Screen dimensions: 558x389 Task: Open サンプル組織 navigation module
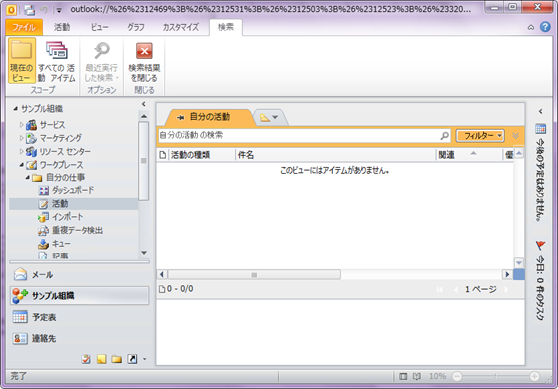79,295
